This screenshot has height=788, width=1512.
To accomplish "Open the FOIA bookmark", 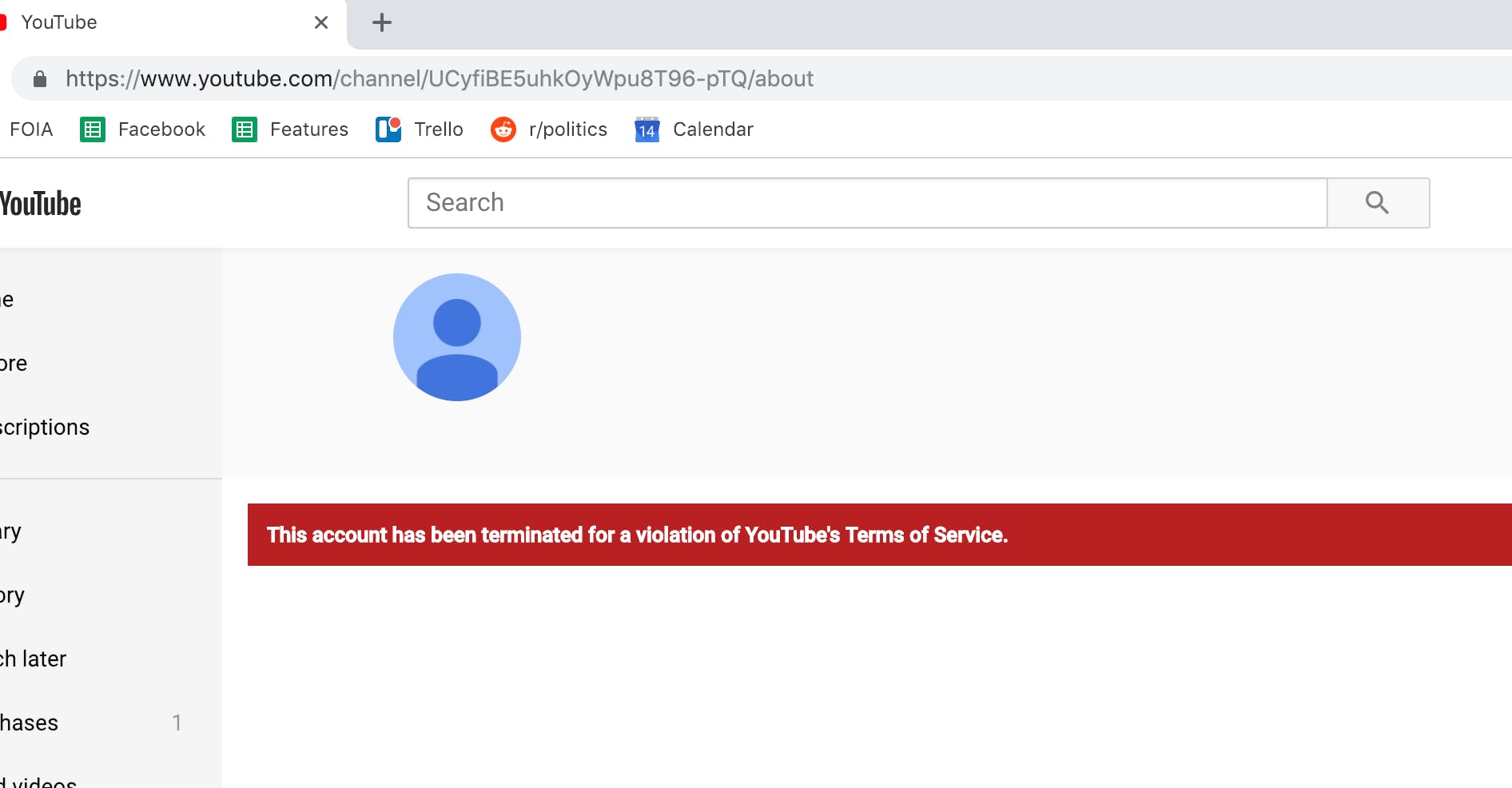I will (31, 129).
